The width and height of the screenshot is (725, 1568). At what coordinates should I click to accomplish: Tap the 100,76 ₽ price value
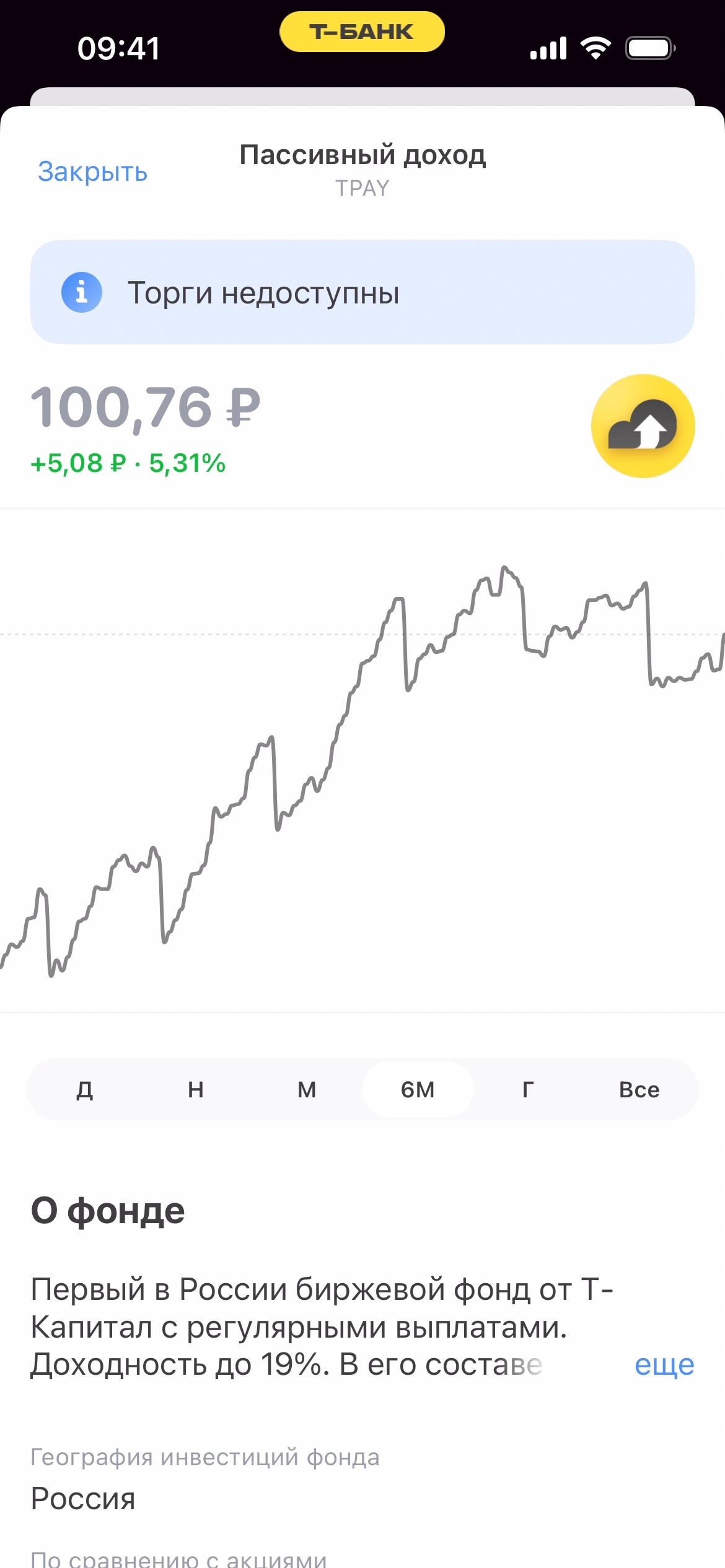pos(146,407)
